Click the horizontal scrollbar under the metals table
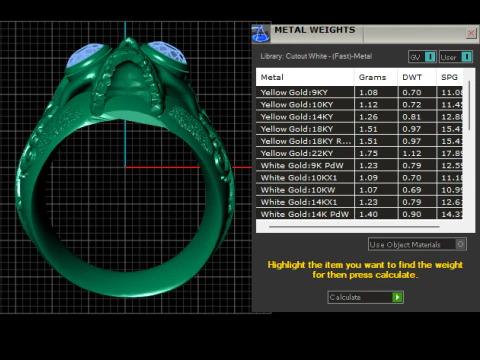 click(354, 227)
